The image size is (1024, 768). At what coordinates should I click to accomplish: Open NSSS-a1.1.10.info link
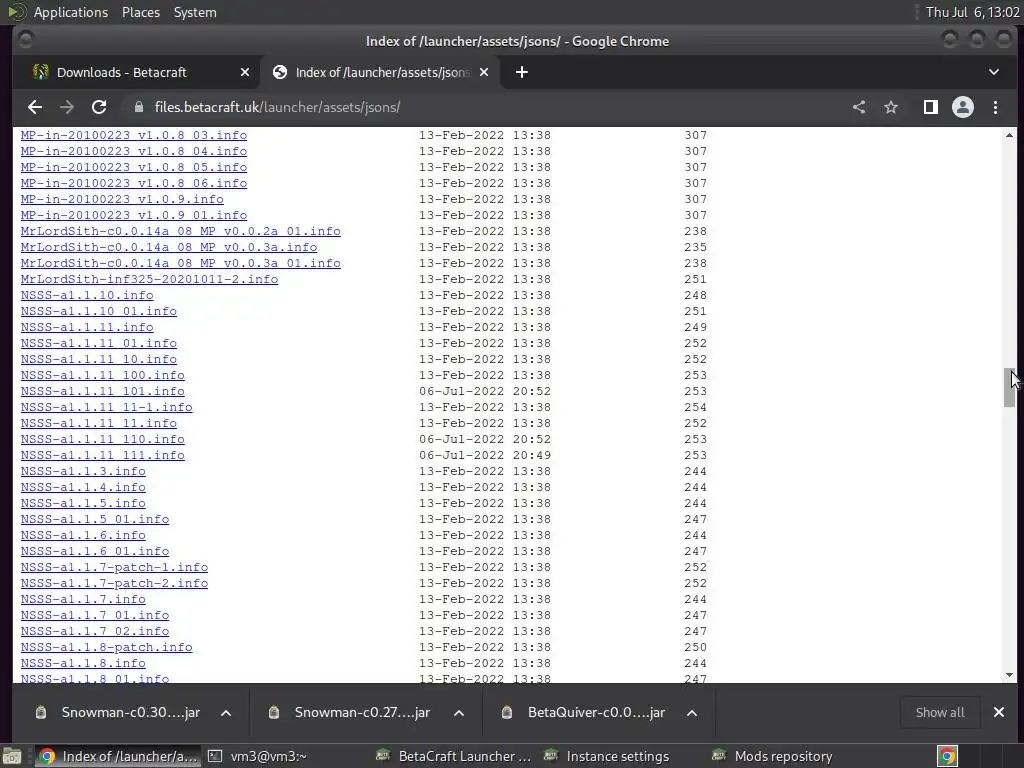pyautogui.click(x=87, y=295)
